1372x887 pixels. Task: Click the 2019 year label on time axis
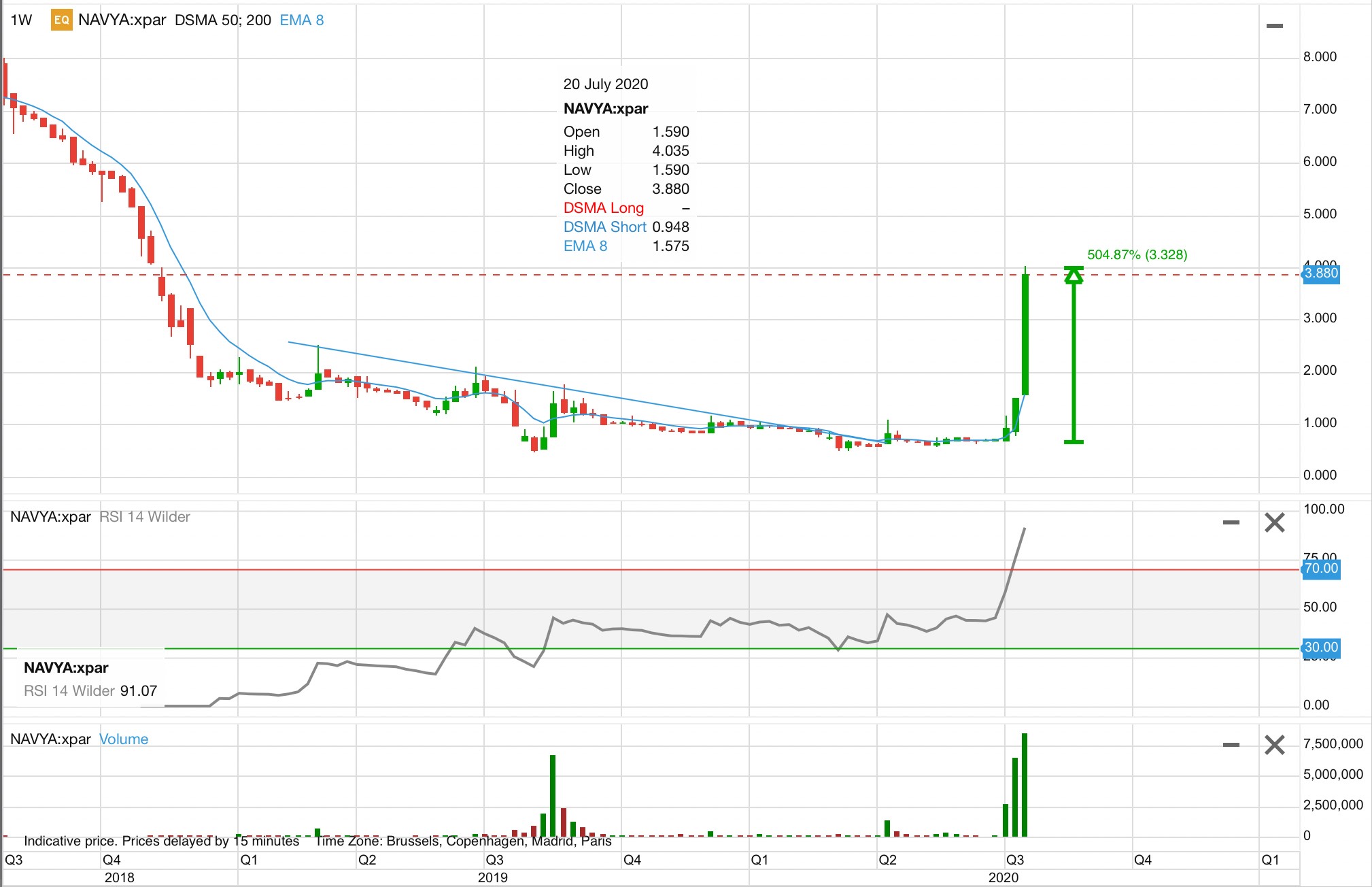(x=493, y=877)
